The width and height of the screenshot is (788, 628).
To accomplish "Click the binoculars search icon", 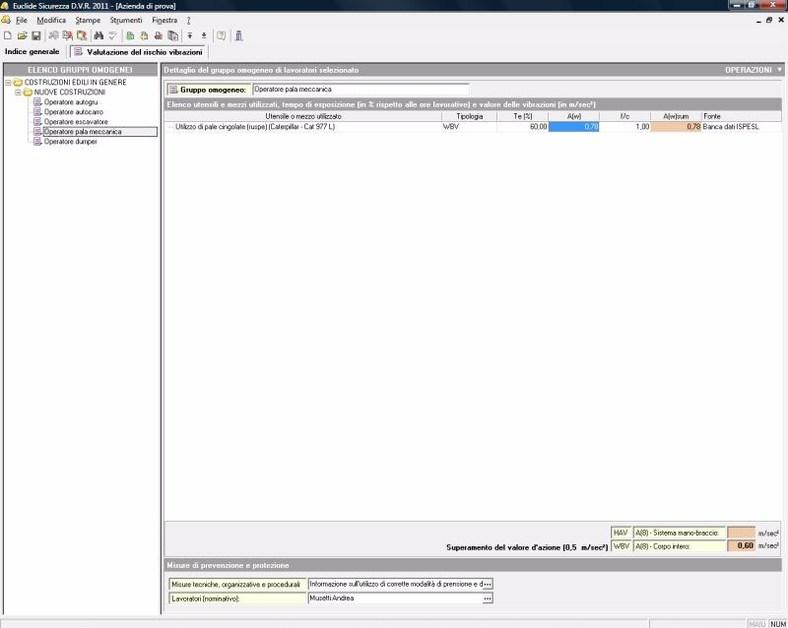I will pyautogui.click(x=98, y=36).
